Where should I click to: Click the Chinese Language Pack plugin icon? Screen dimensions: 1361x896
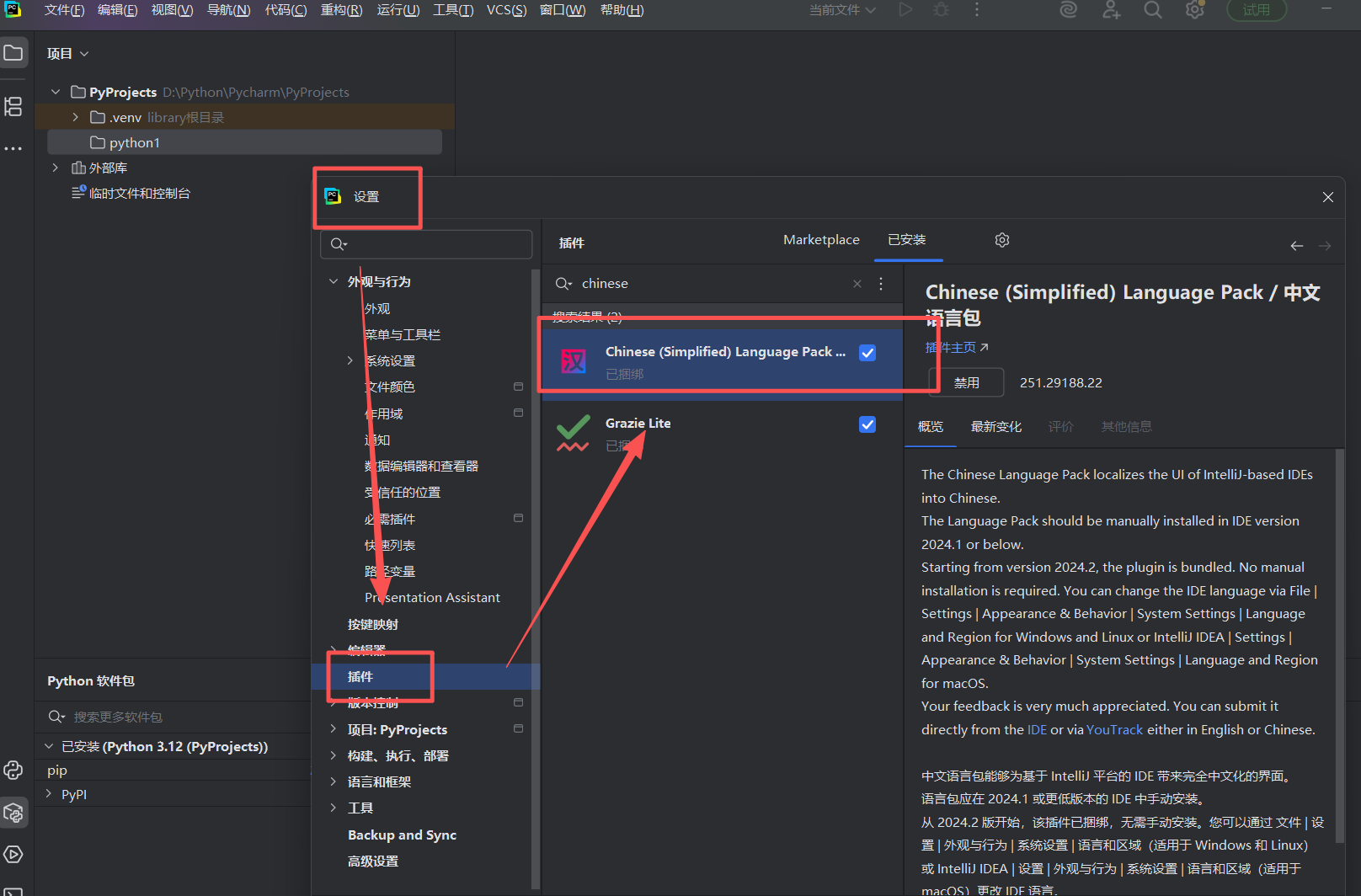coord(574,361)
